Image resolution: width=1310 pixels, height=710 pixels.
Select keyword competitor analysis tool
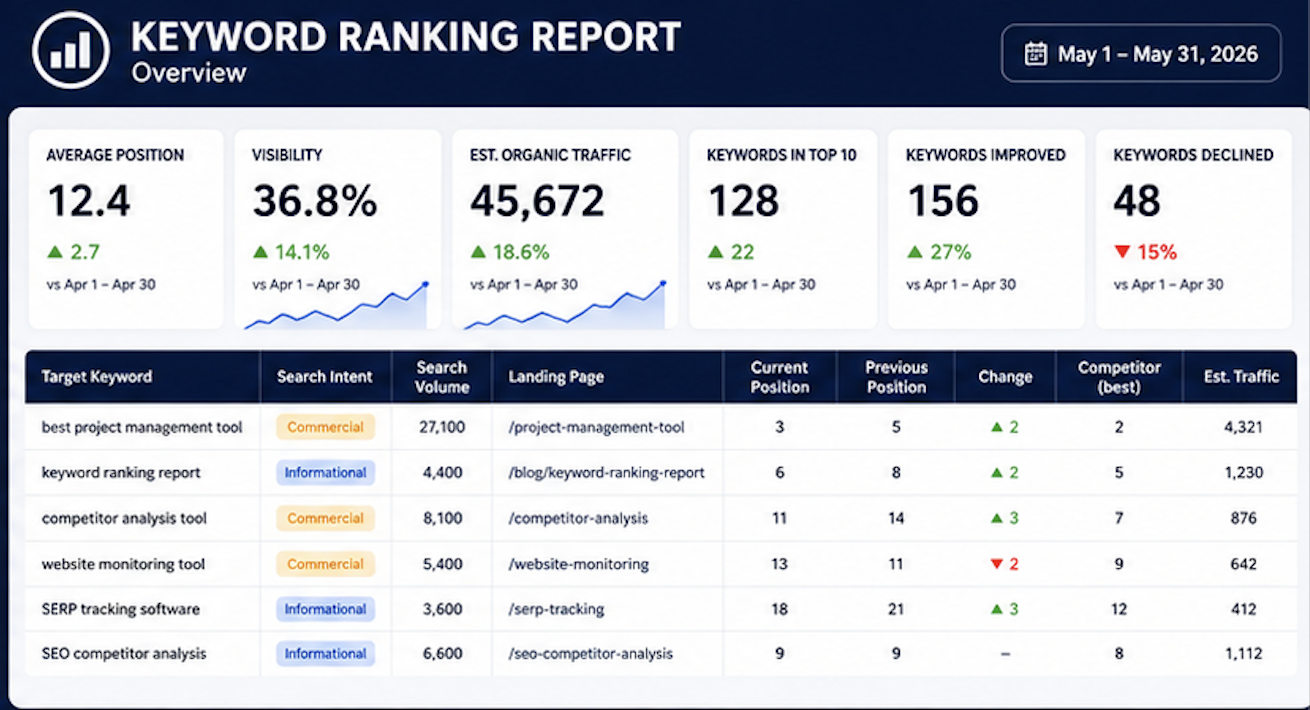pyautogui.click(x=125, y=518)
